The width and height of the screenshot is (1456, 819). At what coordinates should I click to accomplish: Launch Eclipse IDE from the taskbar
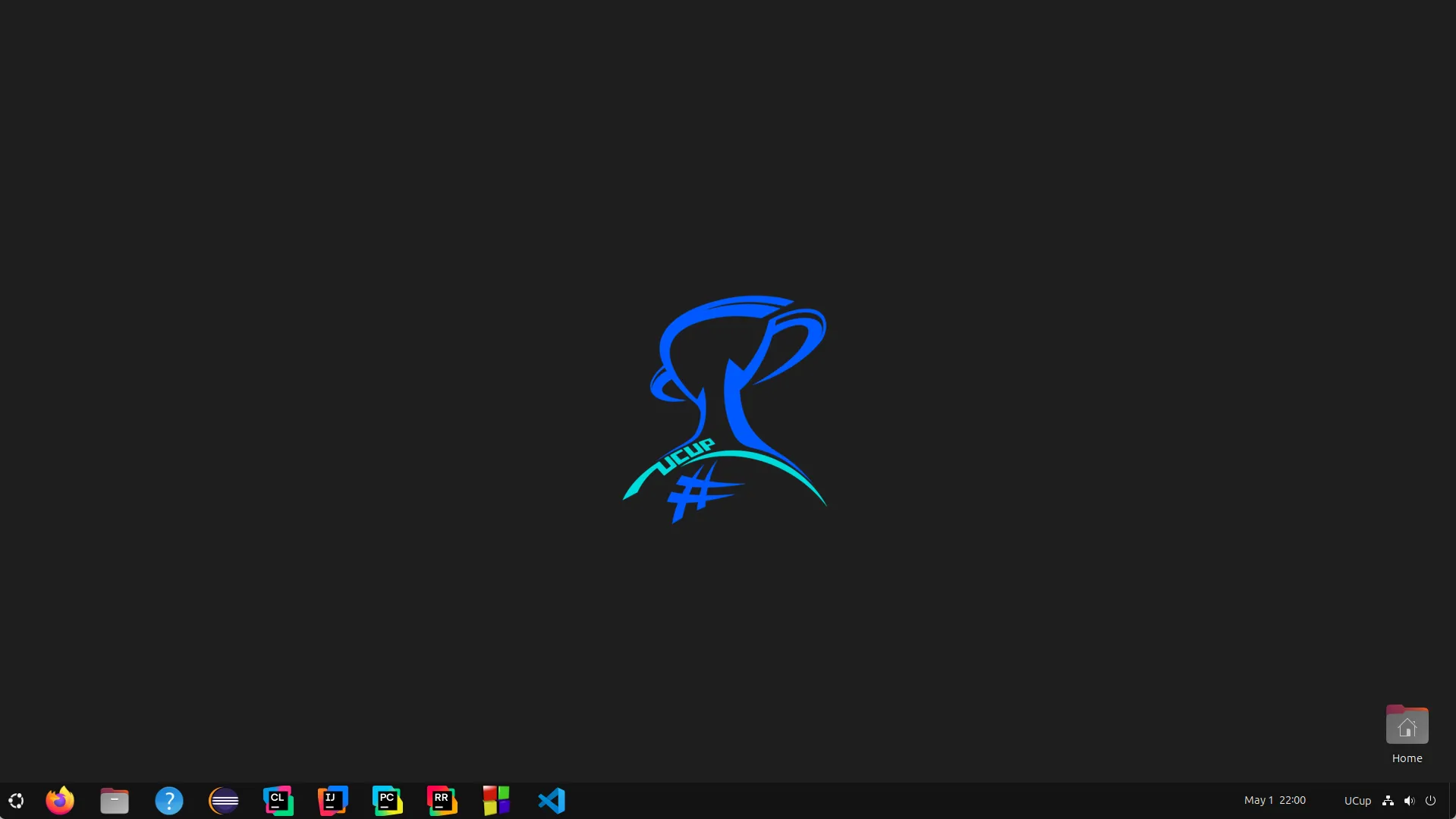coord(224,801)
